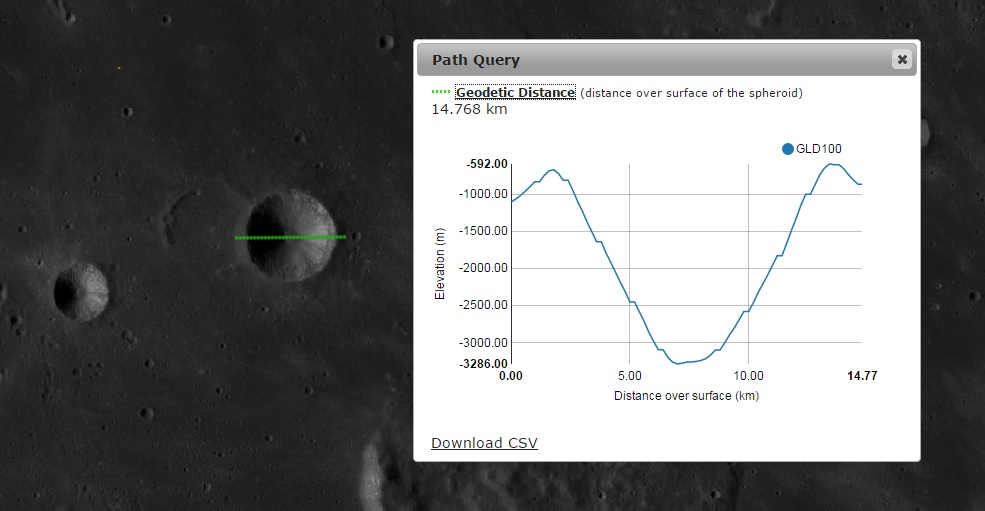This screenshot has height=511, width=985.
Task: Click the smaller crater at map left
Action: point(81,291)
